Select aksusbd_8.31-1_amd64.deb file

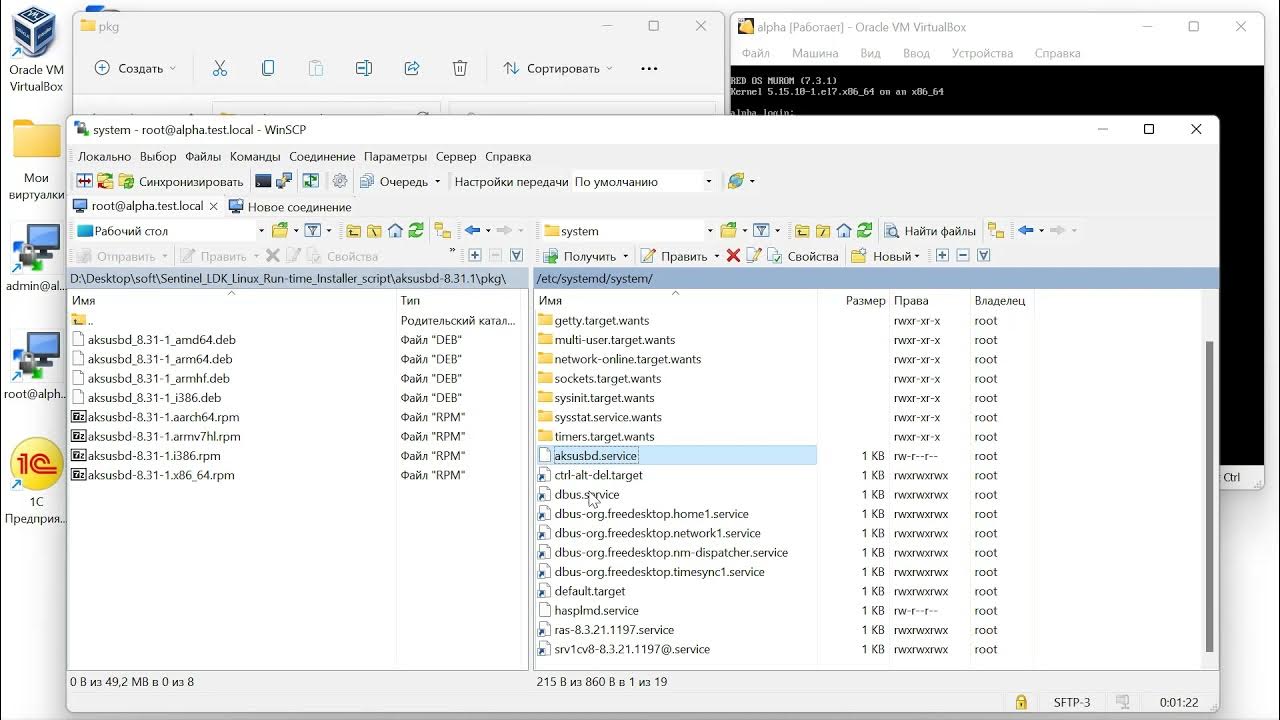tap(161, 340)
